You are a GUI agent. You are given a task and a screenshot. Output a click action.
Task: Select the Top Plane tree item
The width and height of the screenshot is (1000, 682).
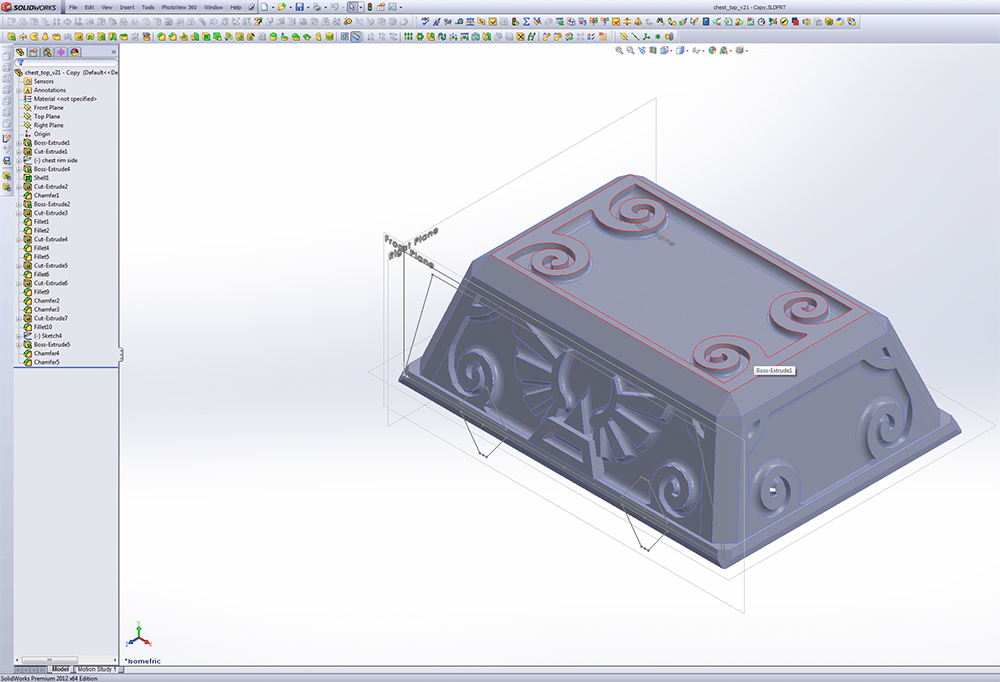47,117
